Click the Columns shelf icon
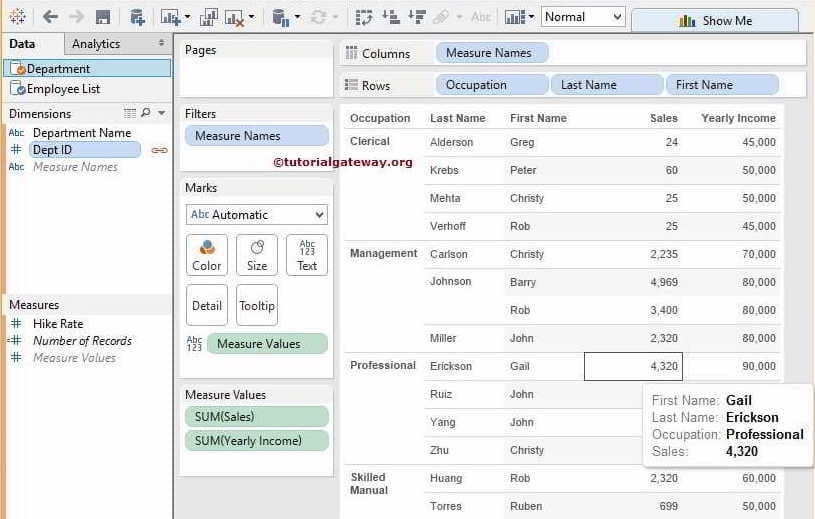 [x=351, y=53]
